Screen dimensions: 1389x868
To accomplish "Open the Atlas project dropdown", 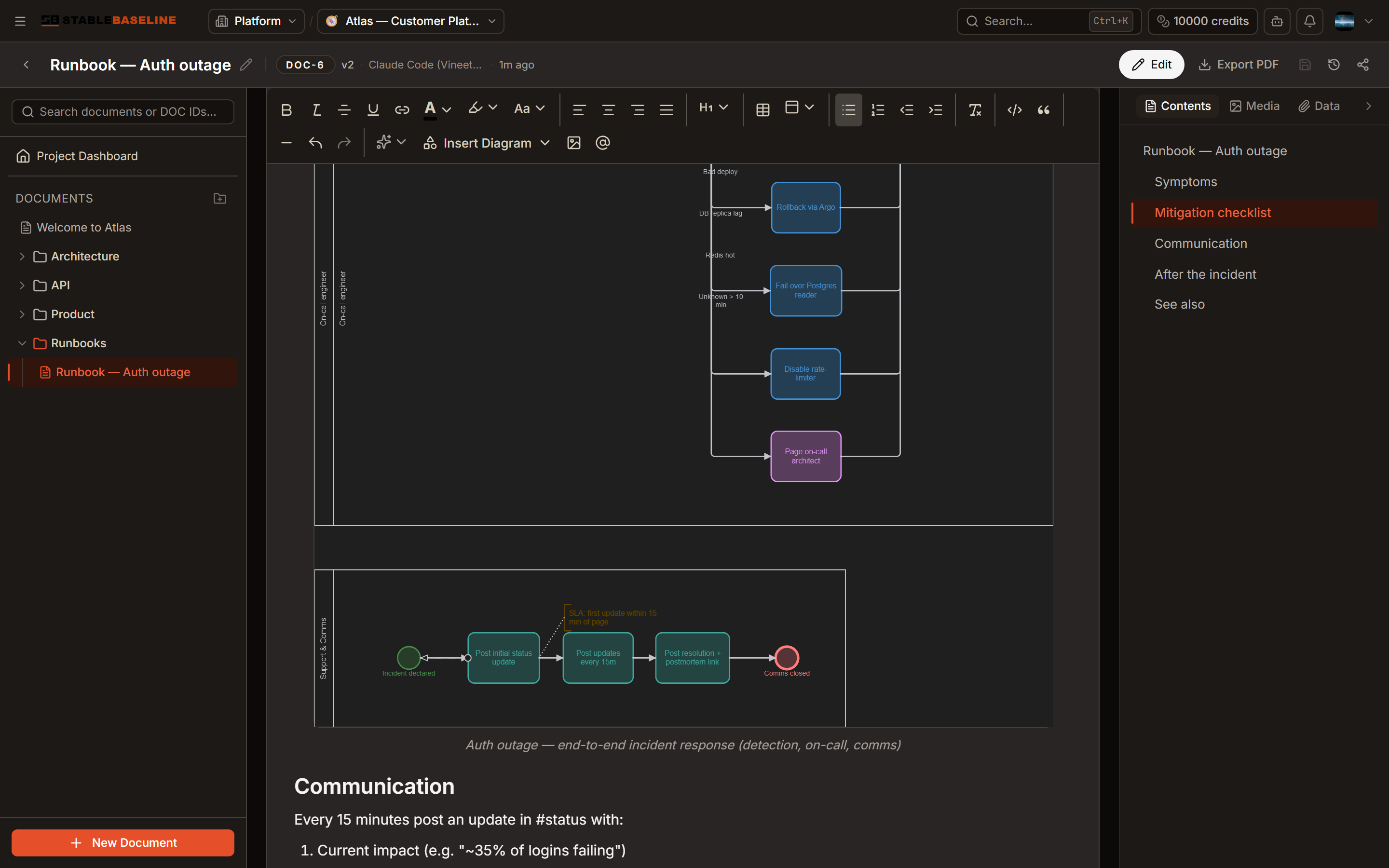I will (x=411, y=21).
